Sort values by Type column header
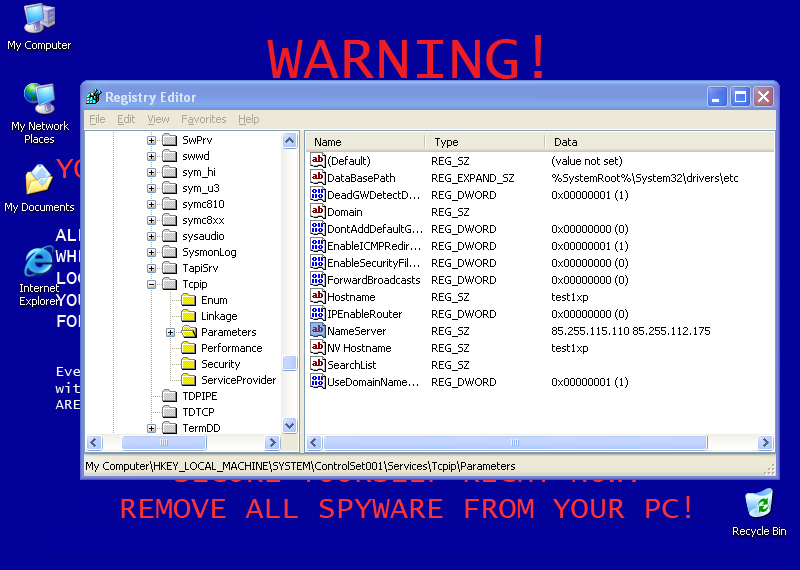Image resolution: width=800 pixels, height=570 pixels. coord(485,142)
